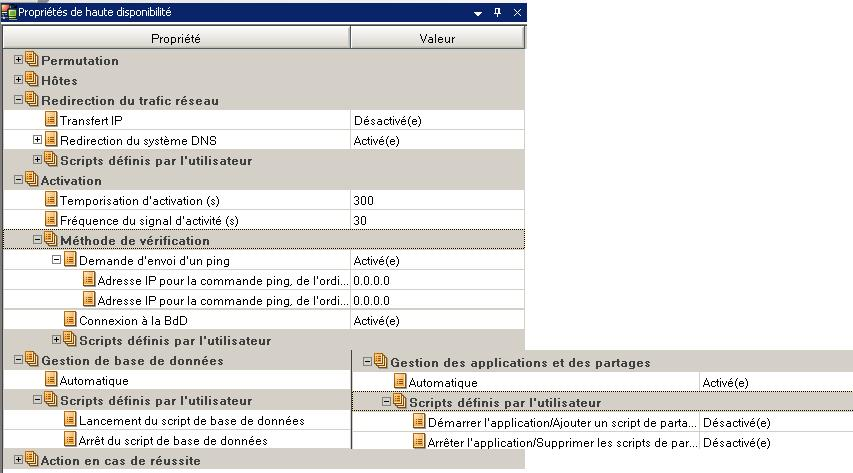853x473 pixels.
Task: Click the Redirection du système DNS icon
Action: (51, 139)
